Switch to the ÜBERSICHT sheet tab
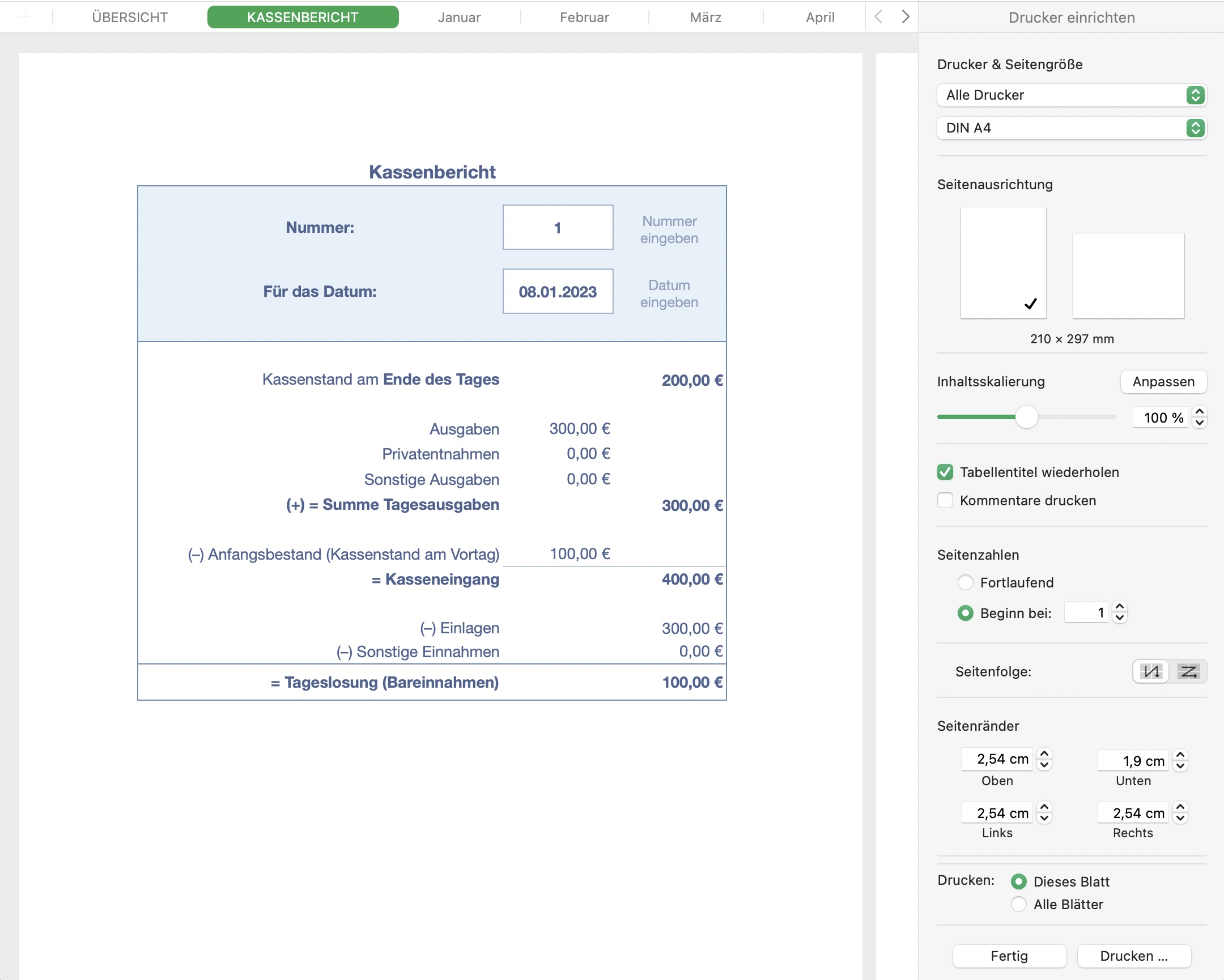Screen dimensions: 1224x980 [130, 17]
